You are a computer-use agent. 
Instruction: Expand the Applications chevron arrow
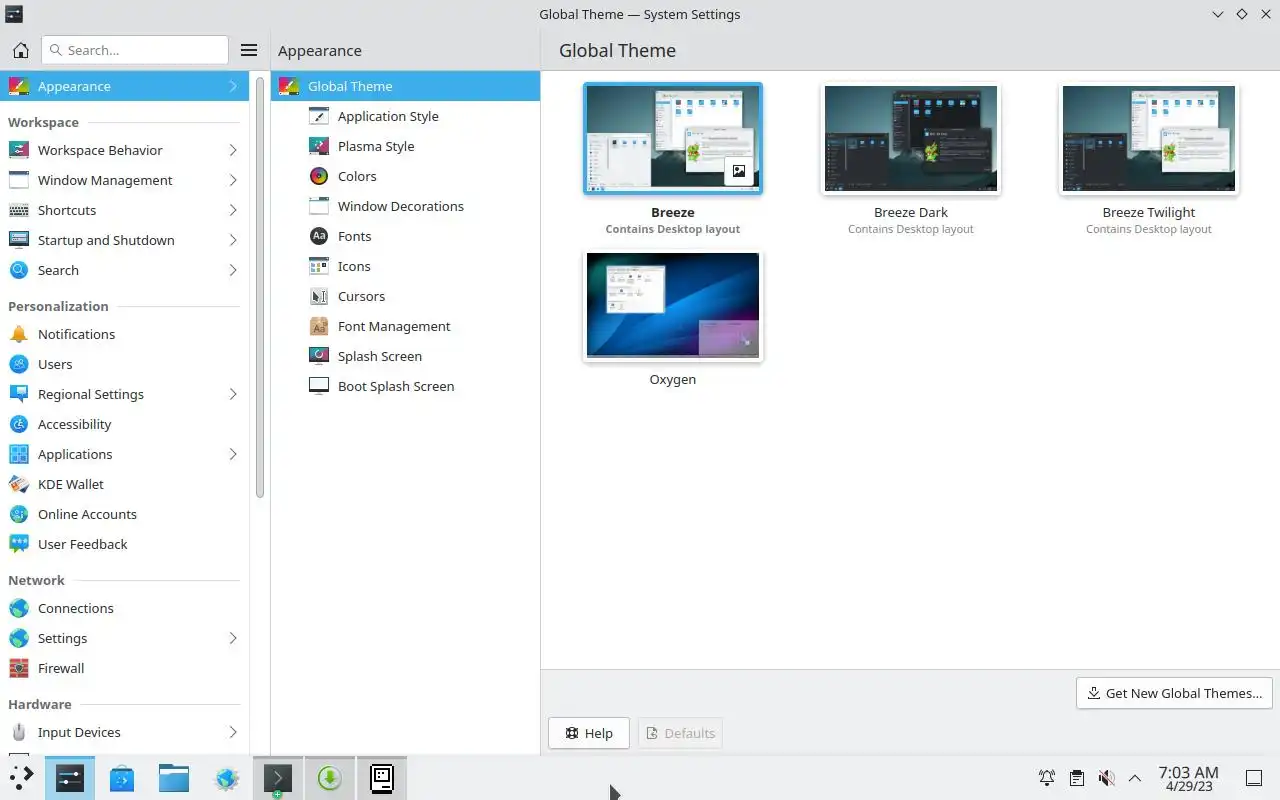pos(233,454)
